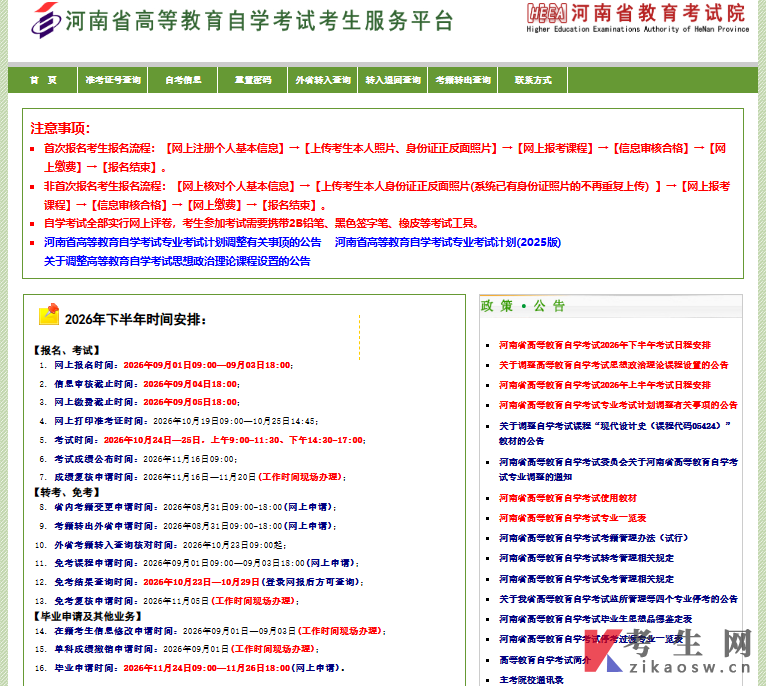
Task: Click row 9 考籍转出外省申请时间 entry
Action: (188, 526)
